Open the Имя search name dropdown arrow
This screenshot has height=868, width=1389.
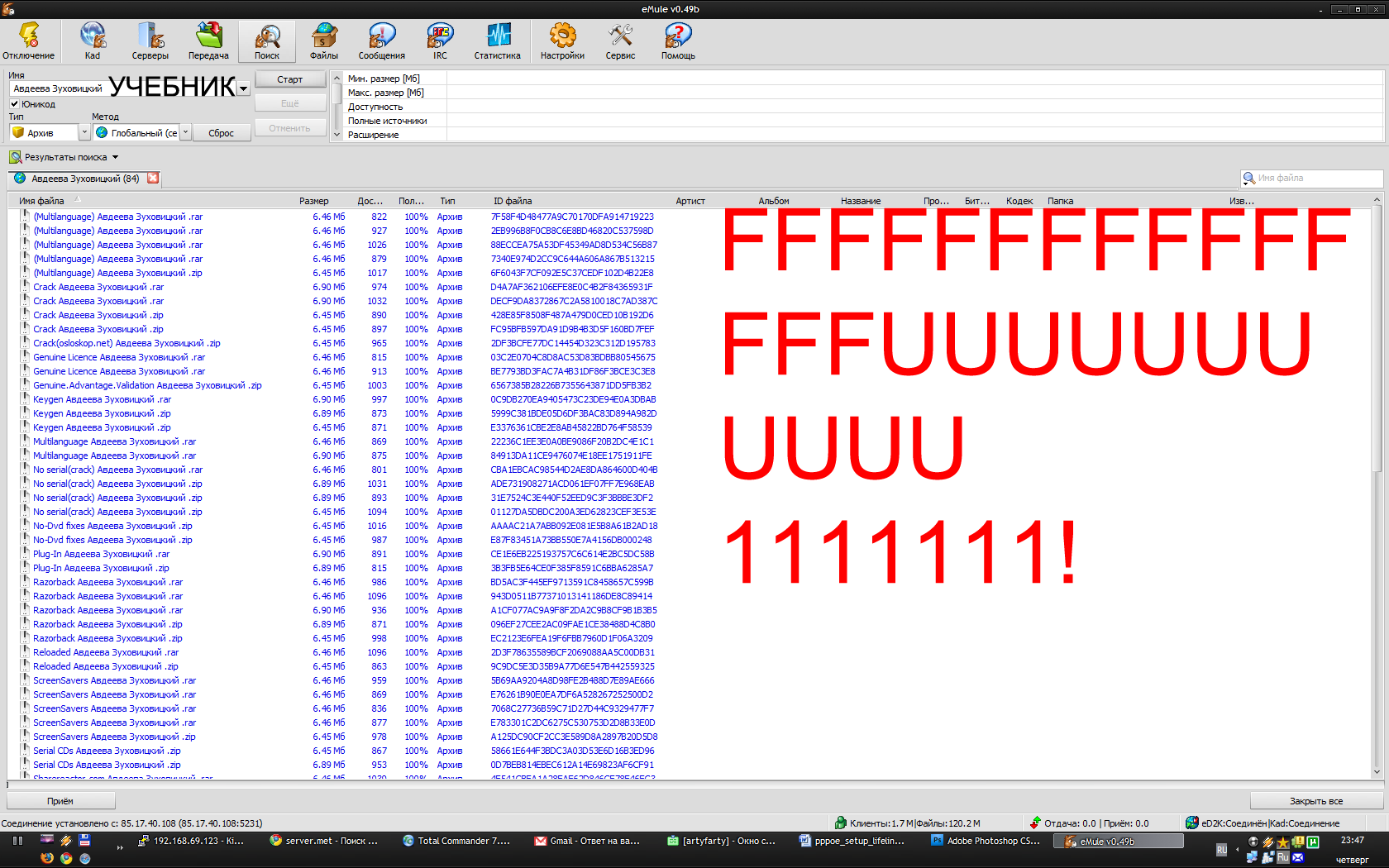tap(243, 88)
